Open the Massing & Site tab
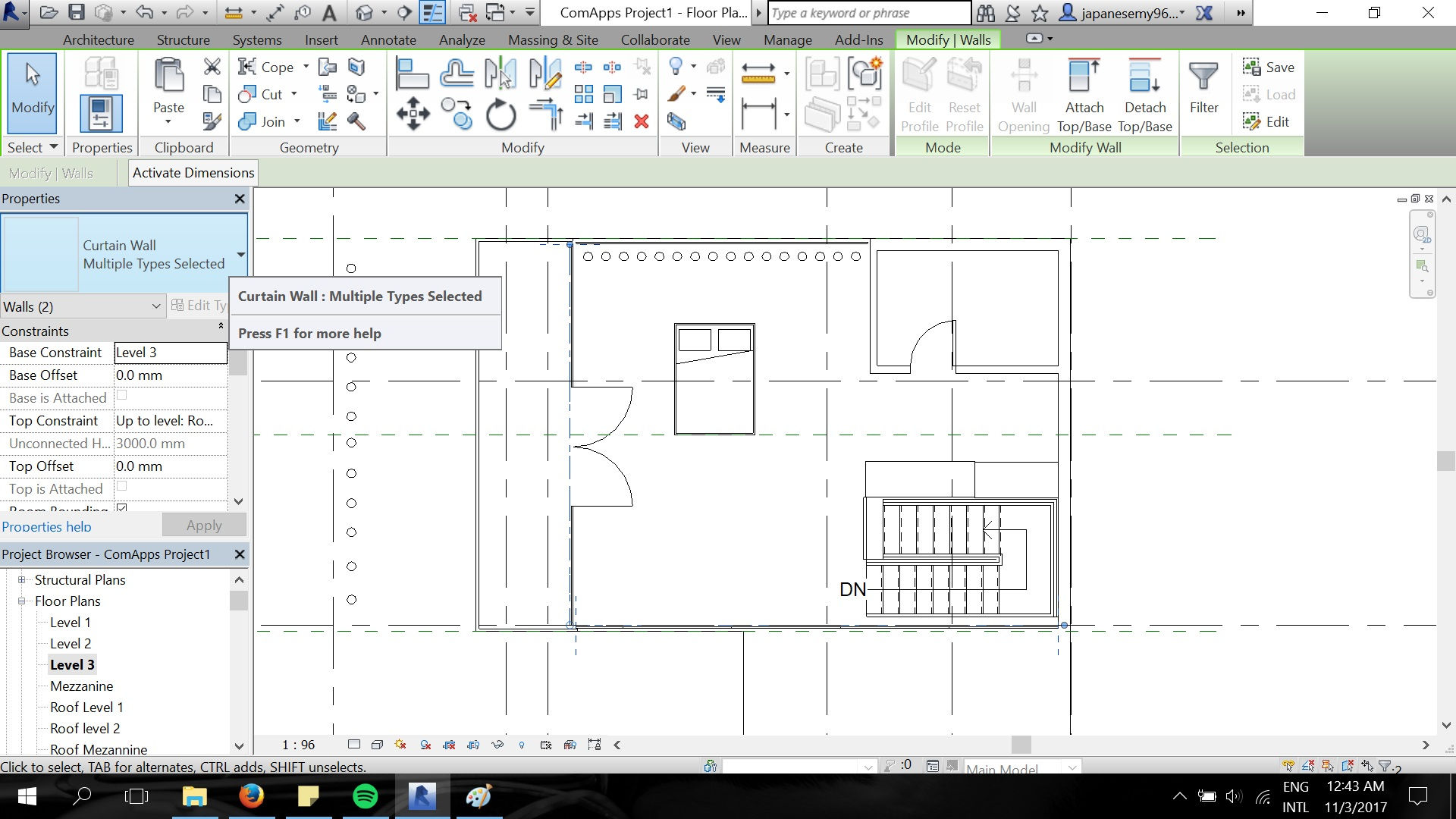The image size is (1456, 819). [553, 39]
